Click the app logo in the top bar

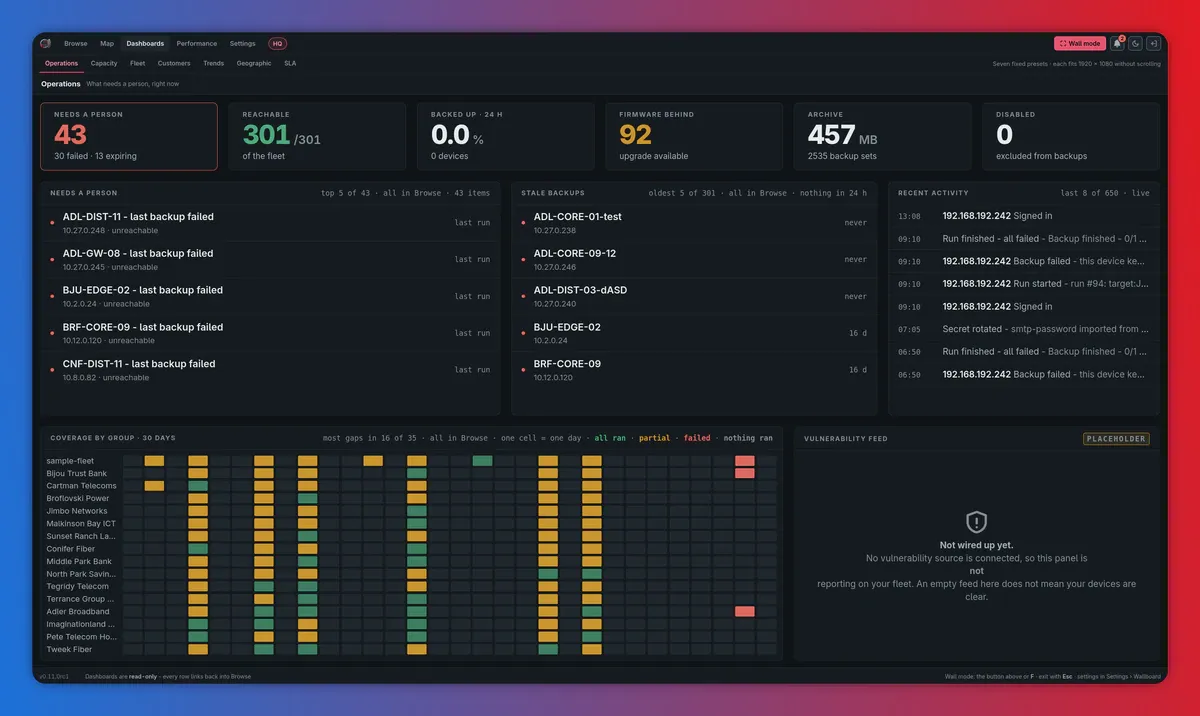click(45, 43)
